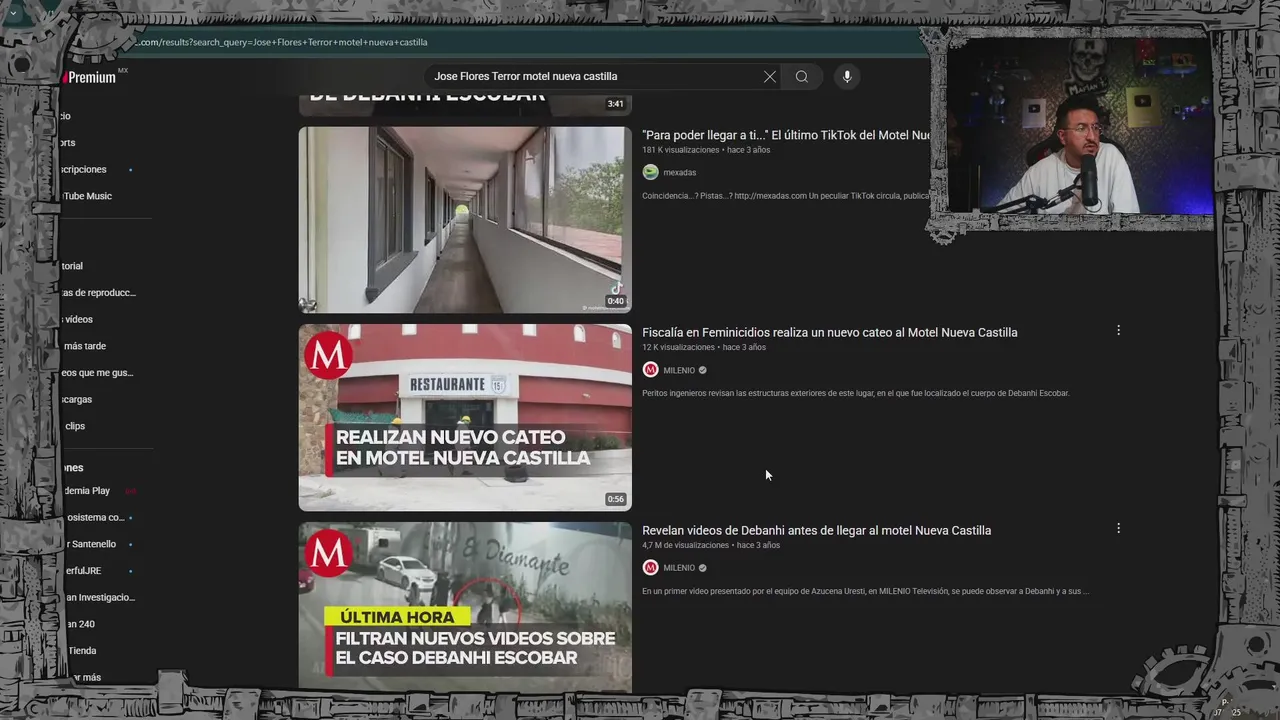The height and width of the screenshot is (720, 1280).
Task: Open 'Fiscalía en Feminicidios realiza un nuevo cateo' title
Action: [830, 332]
